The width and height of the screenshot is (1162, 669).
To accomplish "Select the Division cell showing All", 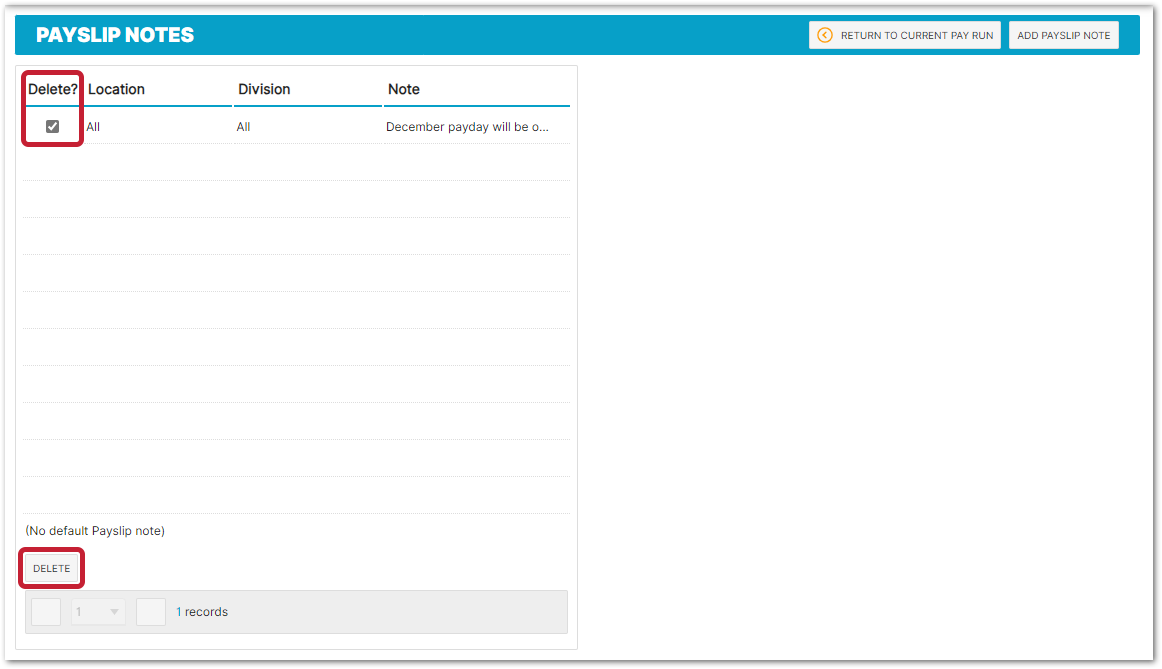I will point(243,127).
